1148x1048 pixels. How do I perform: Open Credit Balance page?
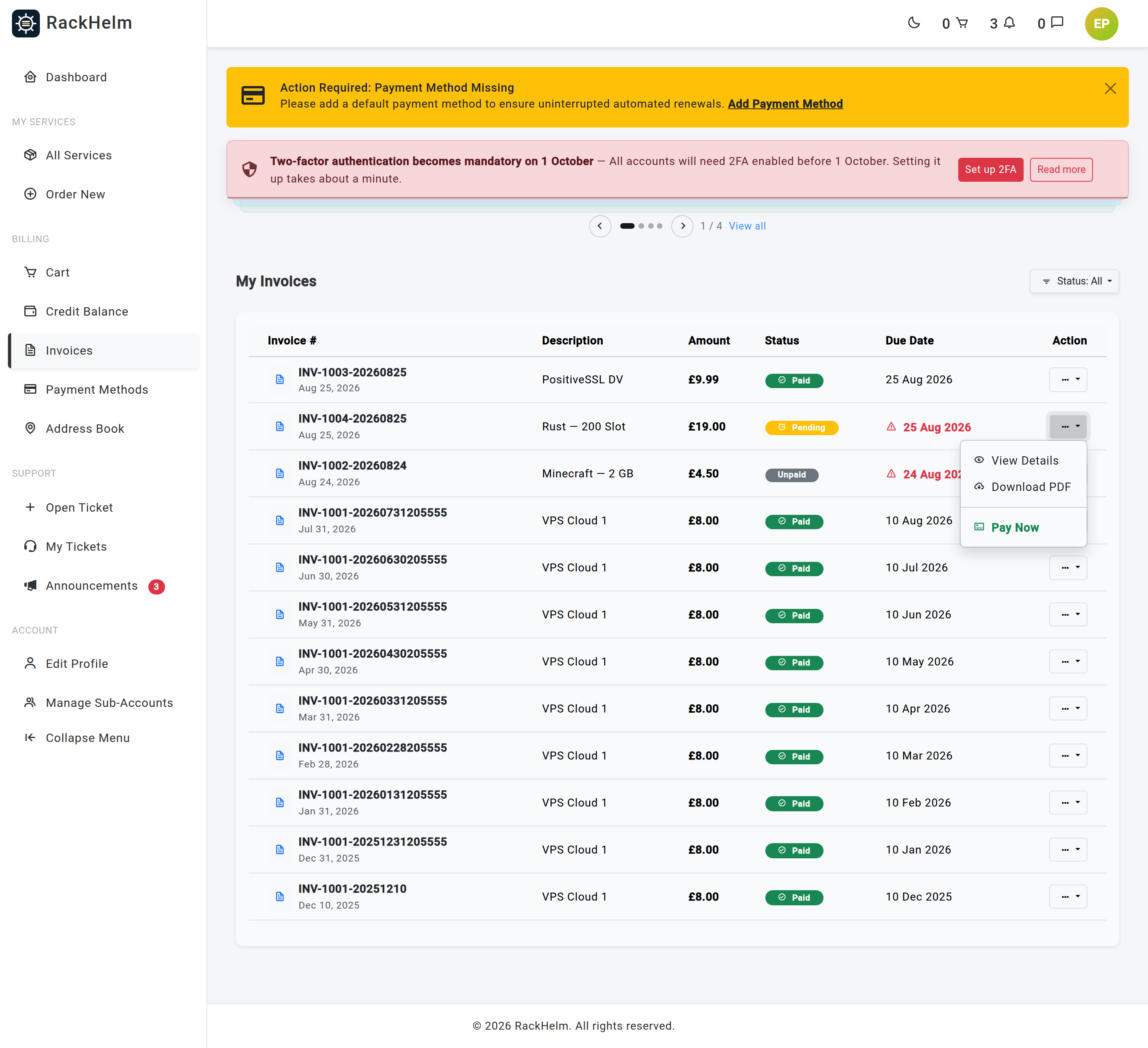coord(104,311)
